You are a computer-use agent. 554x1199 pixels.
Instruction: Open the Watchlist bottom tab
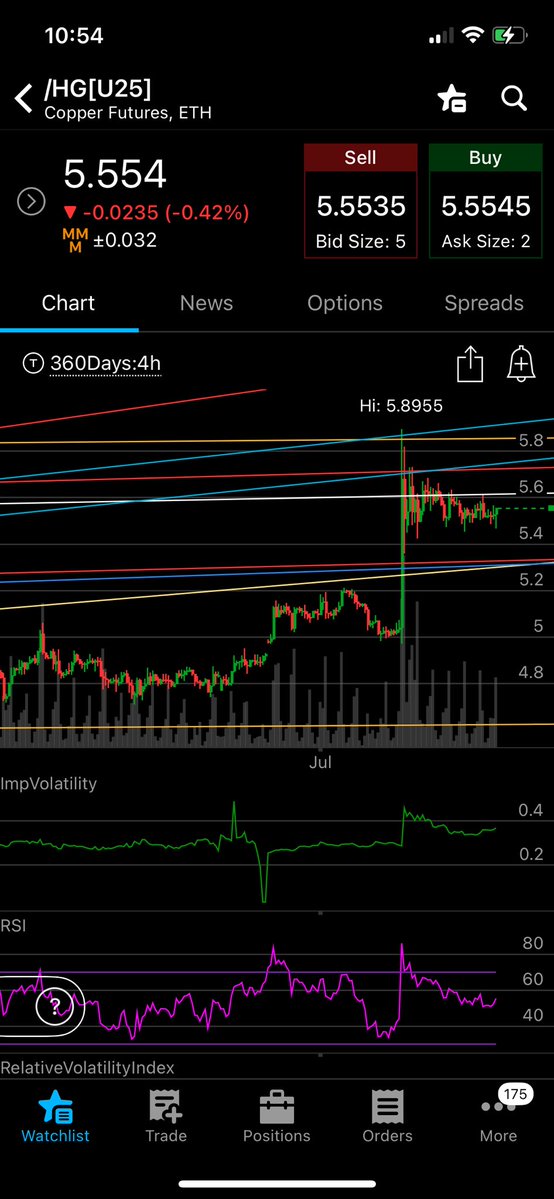55,1116
